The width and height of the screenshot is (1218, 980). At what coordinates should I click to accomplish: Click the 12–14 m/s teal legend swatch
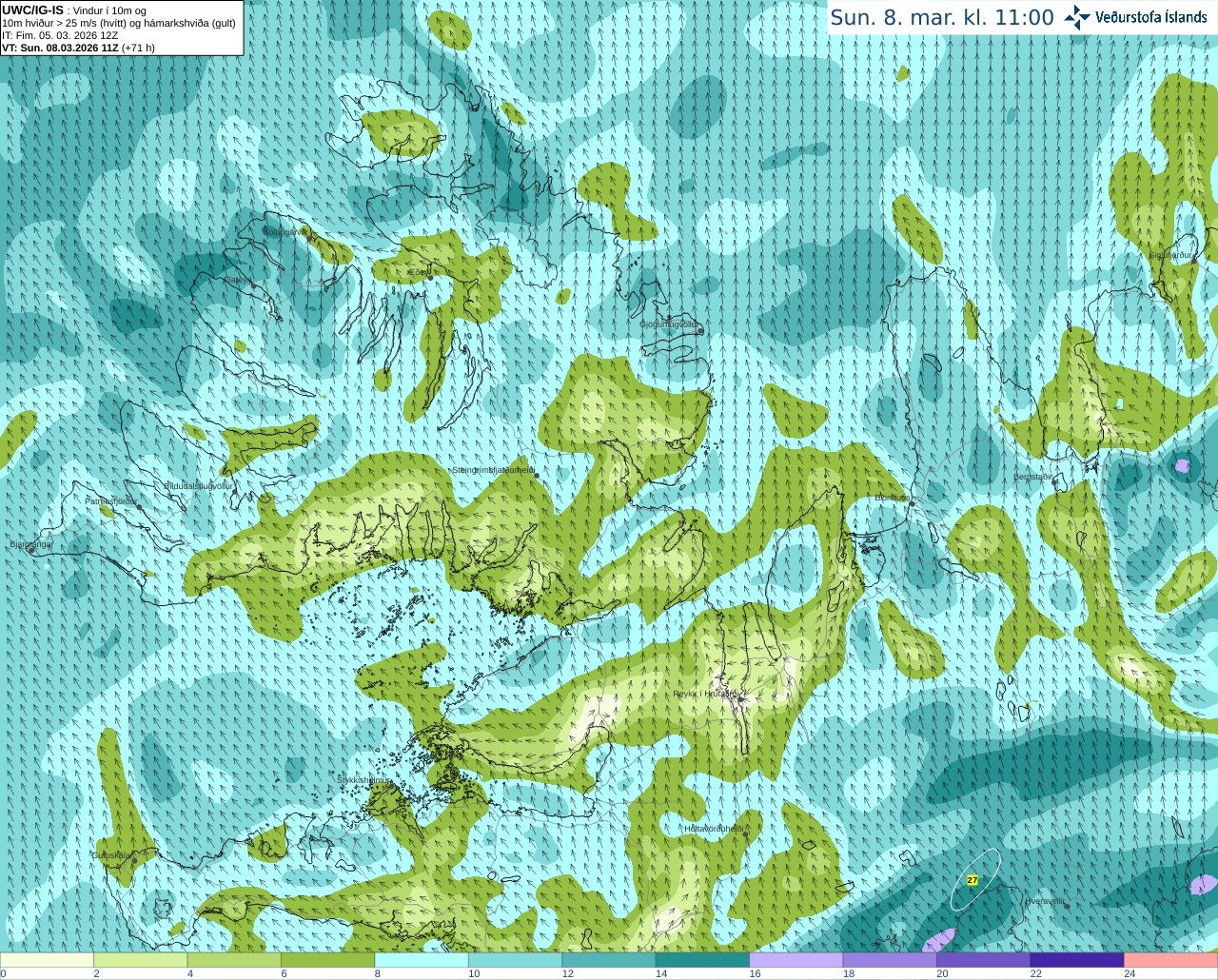click(609, 960)
